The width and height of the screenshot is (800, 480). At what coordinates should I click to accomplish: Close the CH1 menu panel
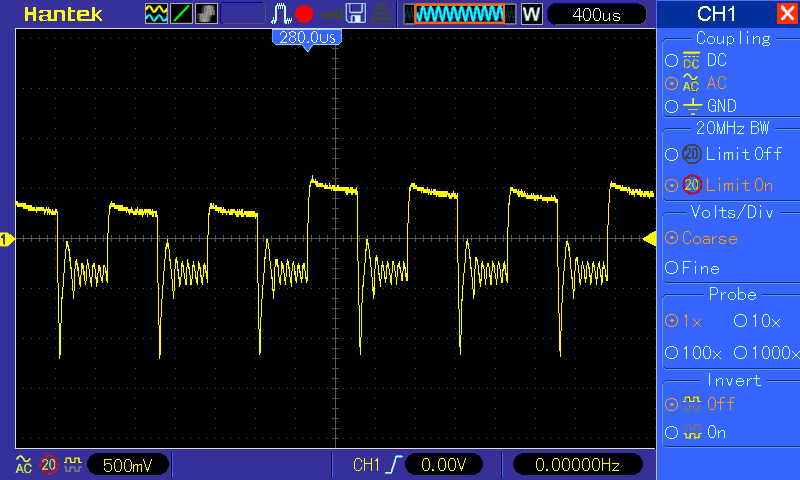[x=787, y=13]
